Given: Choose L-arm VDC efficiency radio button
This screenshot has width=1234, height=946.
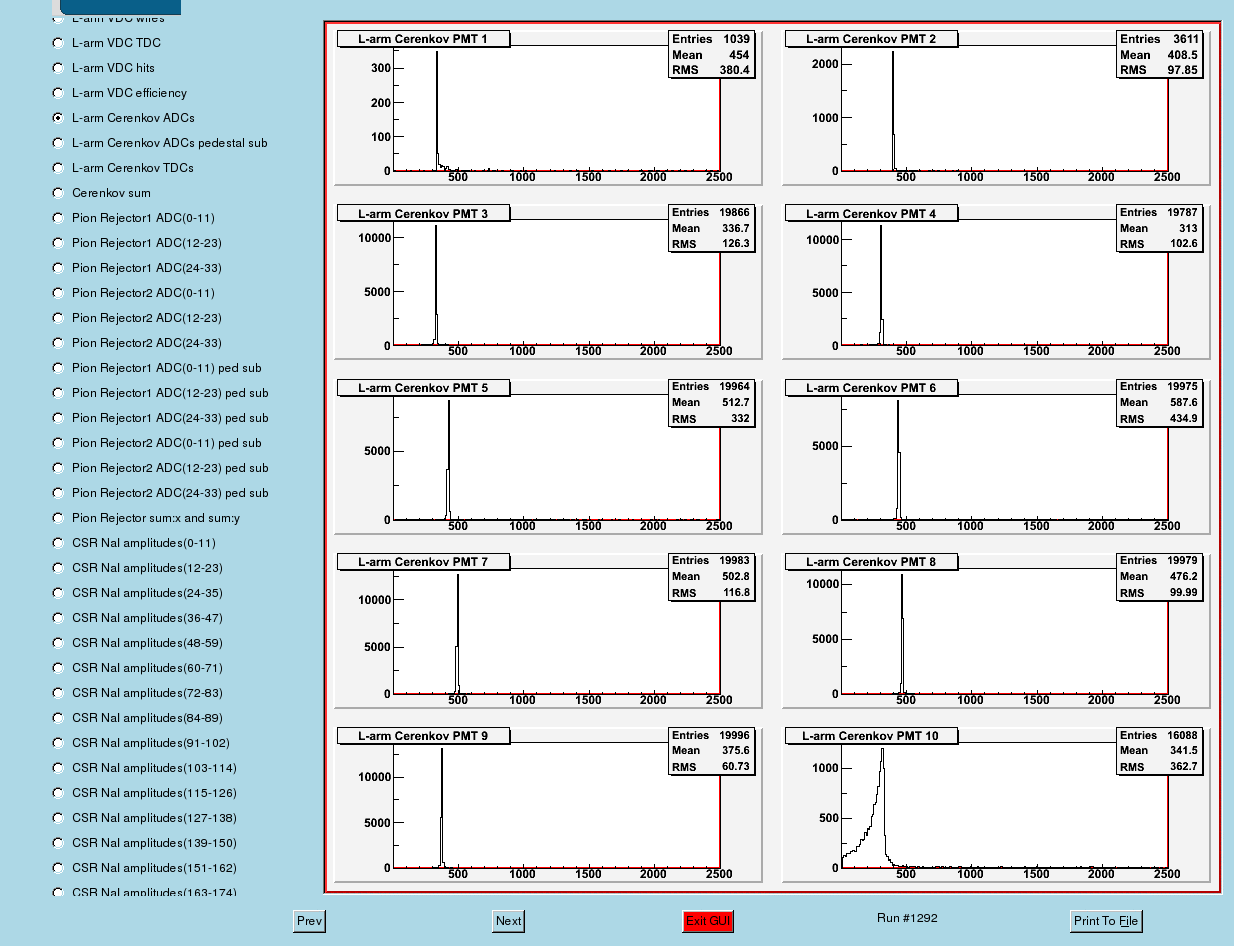Looking at the screenshot, I should [x=58, y=93].
